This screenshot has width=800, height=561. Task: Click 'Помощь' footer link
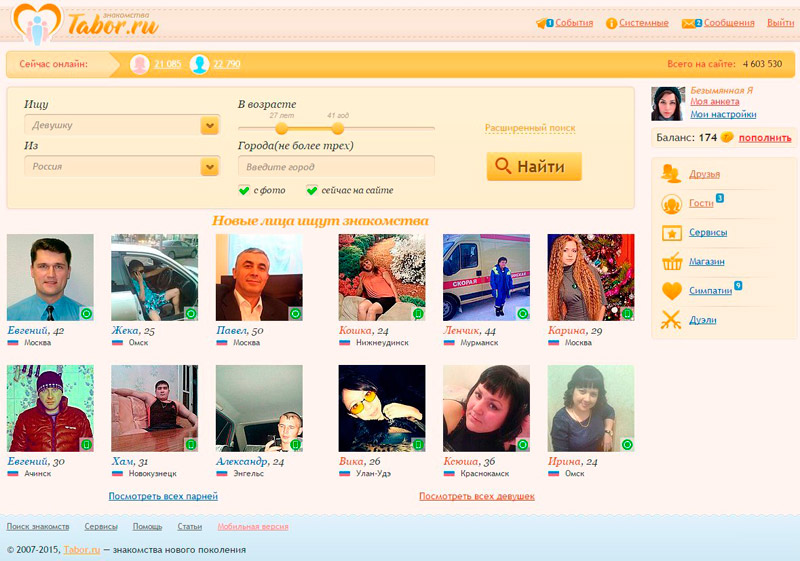coord(147,526)
